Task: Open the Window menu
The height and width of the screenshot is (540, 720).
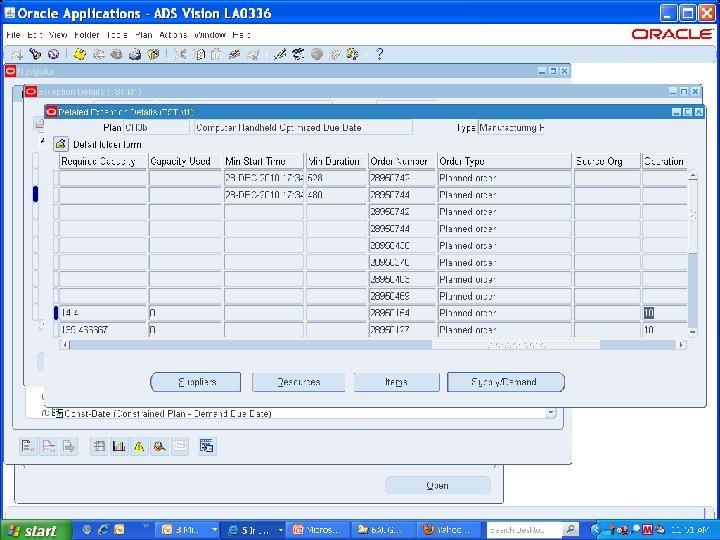Action: pyautogui.click(x=210, y=35)
